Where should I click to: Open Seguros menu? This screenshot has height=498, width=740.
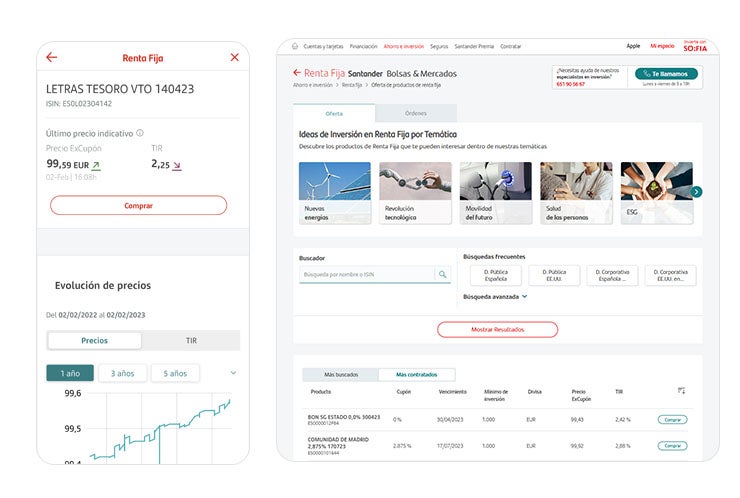[x=439, y=46]
